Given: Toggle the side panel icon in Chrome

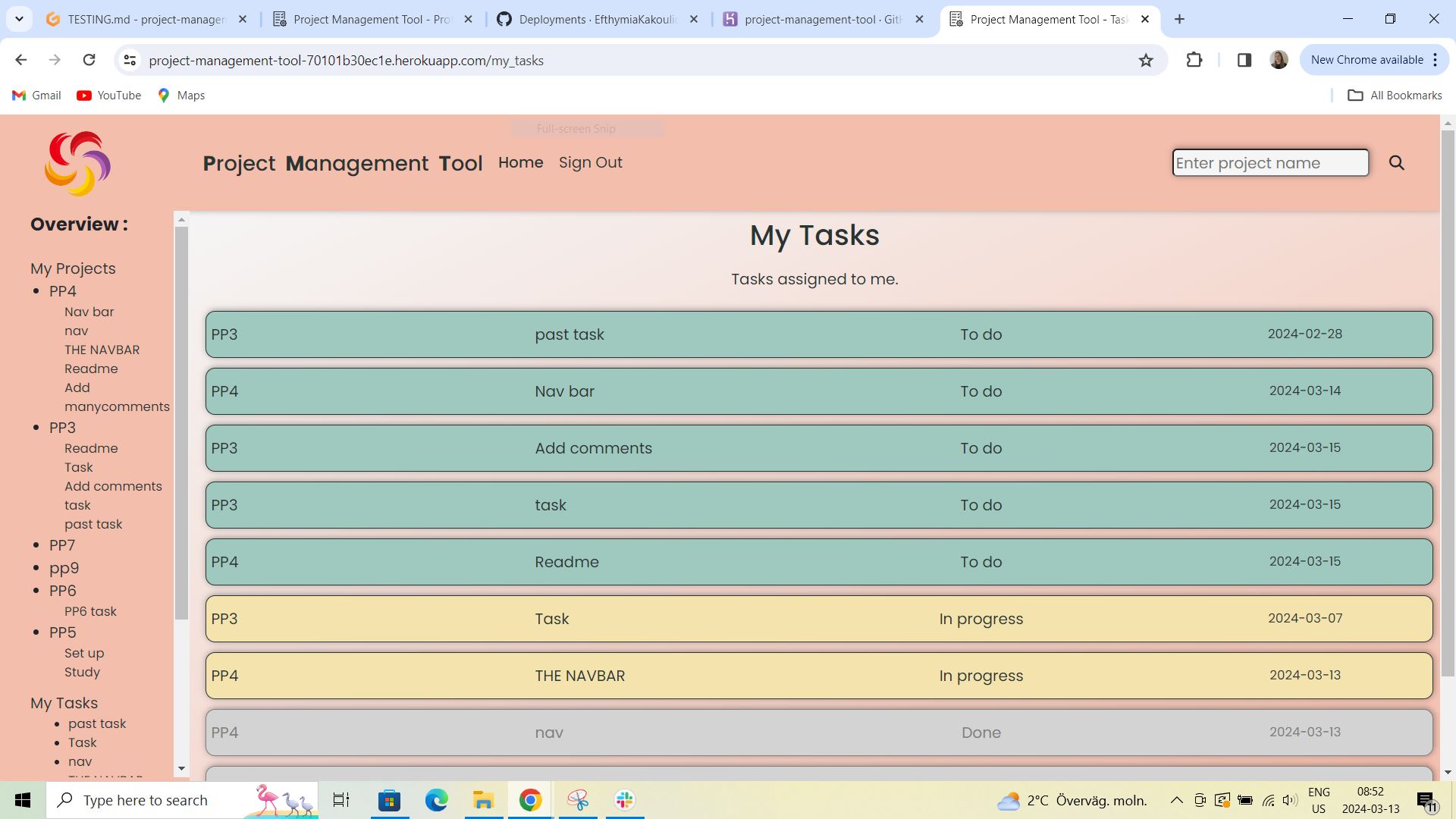Looking at the screenshot, I should (1244, 59).
